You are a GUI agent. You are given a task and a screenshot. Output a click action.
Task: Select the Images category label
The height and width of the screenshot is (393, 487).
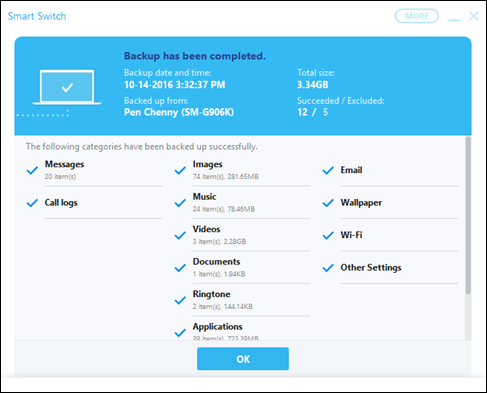pos(207,164)
